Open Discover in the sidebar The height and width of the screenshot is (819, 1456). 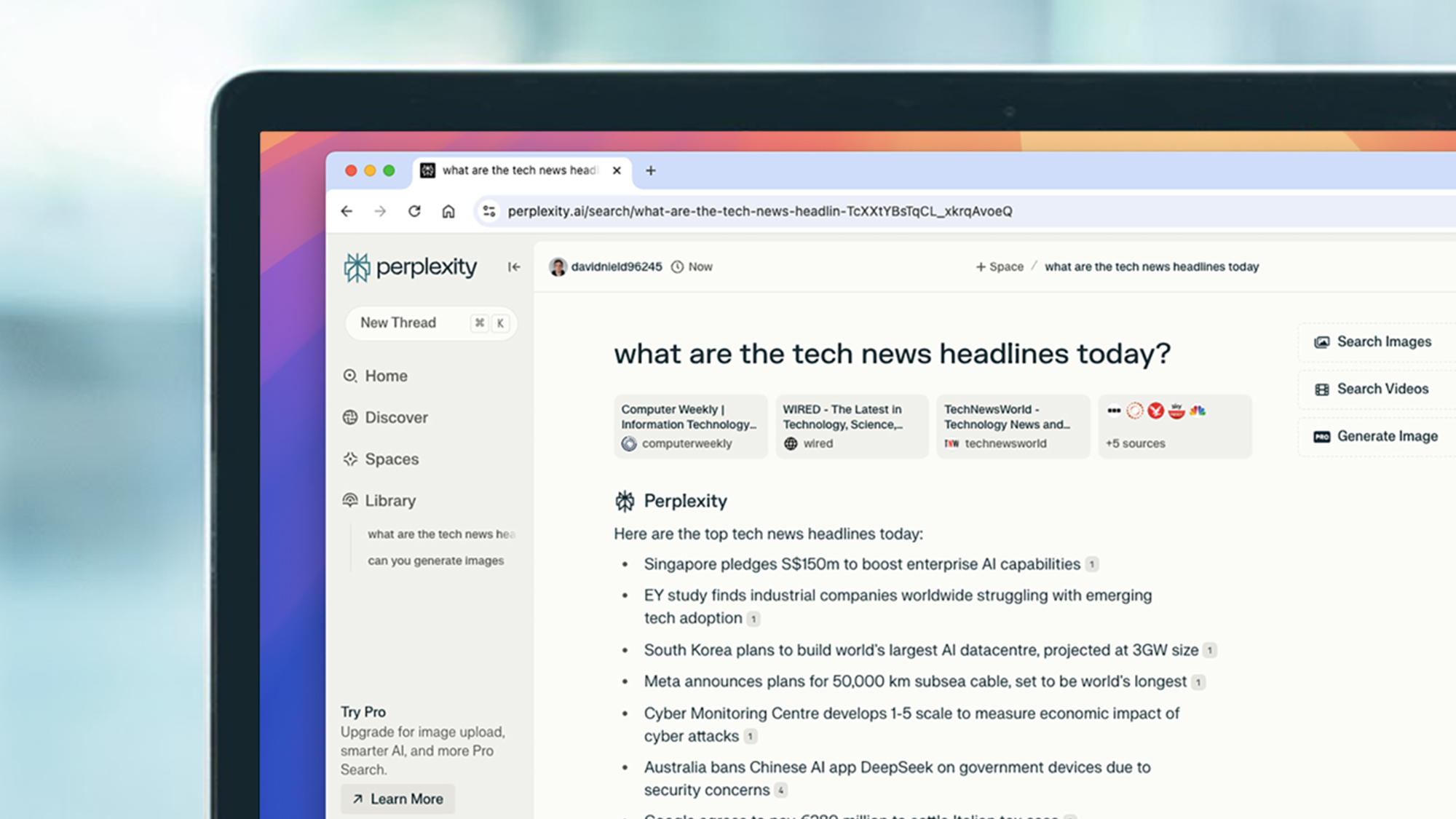[x=386, y=417]
